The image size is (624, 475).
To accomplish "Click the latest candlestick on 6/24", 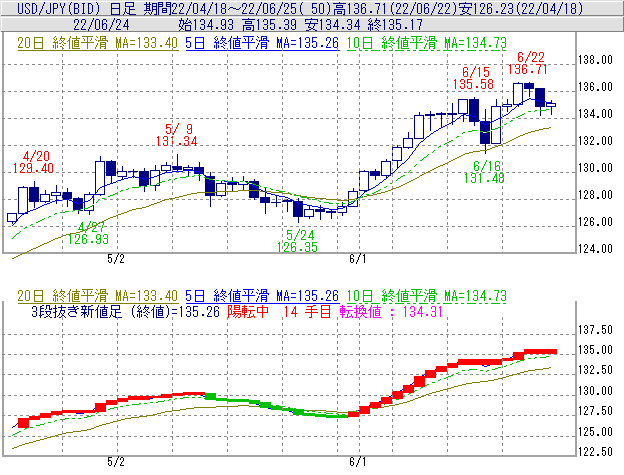I will click(551, 105).
